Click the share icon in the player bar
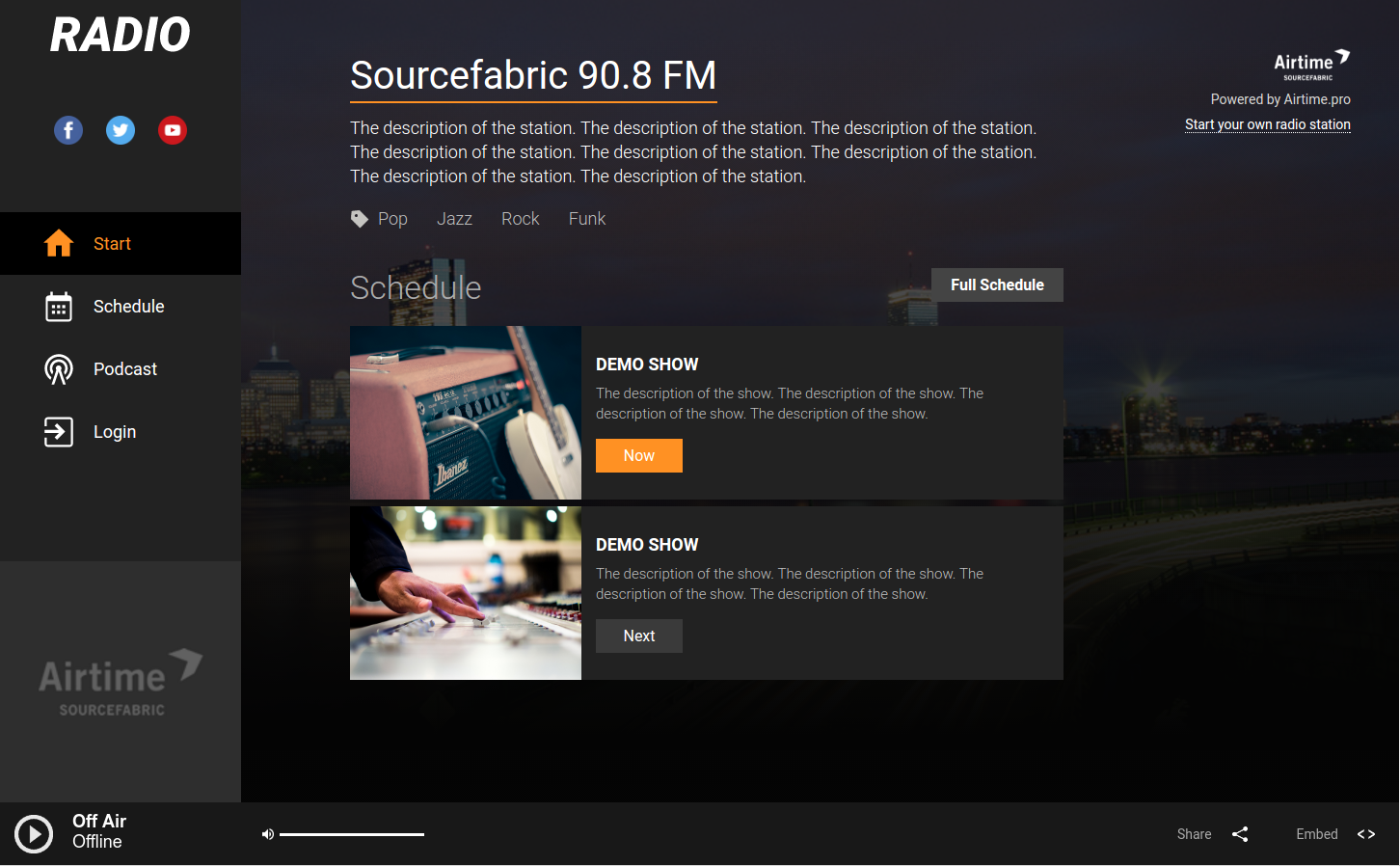This screenshot has height=866, width=1400. [x=1240, y=834]
